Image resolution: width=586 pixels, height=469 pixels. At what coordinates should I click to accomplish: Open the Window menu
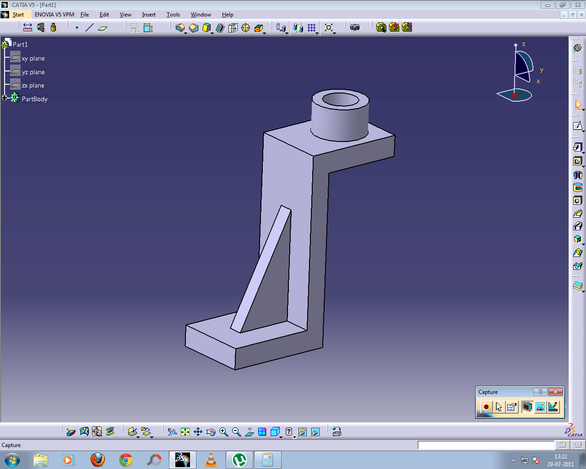click(201, 15)
